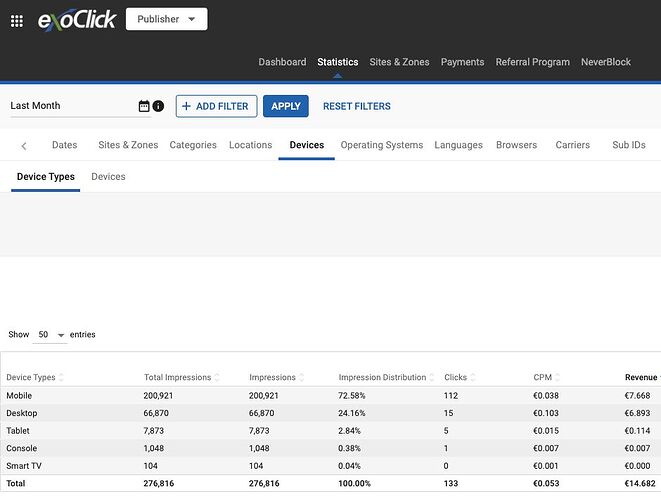Open Sites & Zones in top navigation
This screenshot has width=661, height=499.
point(399,62)
